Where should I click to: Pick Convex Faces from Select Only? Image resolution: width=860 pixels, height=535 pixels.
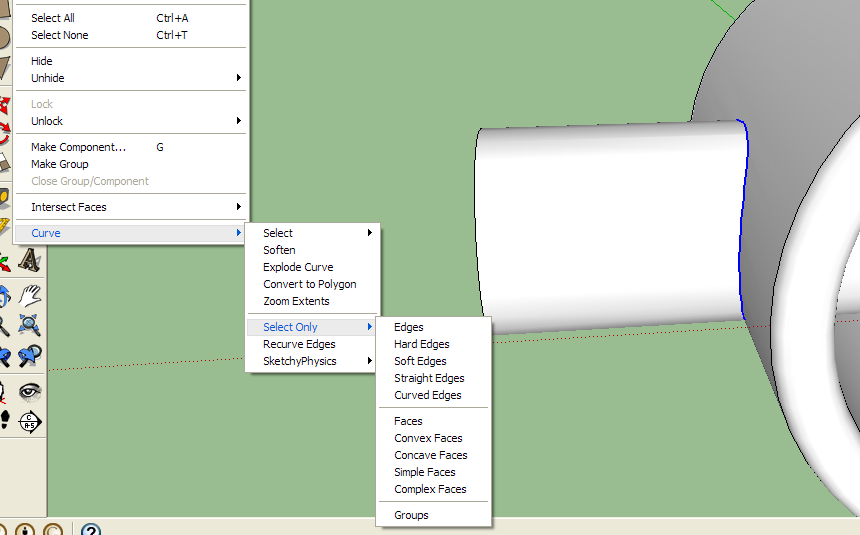[x=428, y=438]
